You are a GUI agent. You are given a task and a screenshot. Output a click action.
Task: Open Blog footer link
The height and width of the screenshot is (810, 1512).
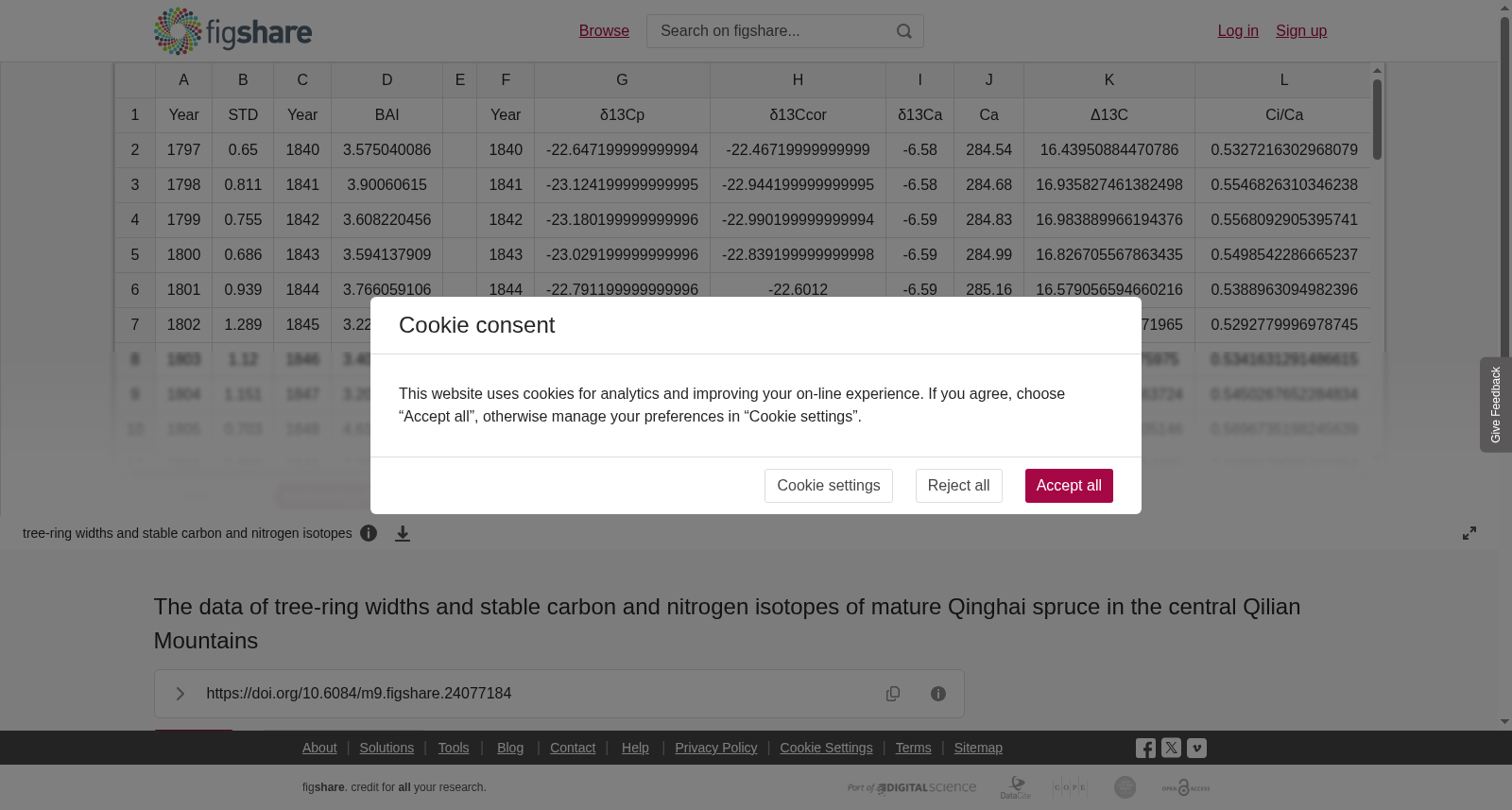tap(510, 748)
